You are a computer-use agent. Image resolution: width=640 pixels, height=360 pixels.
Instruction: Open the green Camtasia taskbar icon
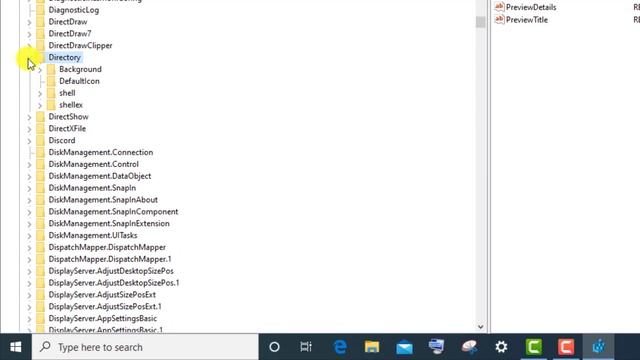point(533,347)
